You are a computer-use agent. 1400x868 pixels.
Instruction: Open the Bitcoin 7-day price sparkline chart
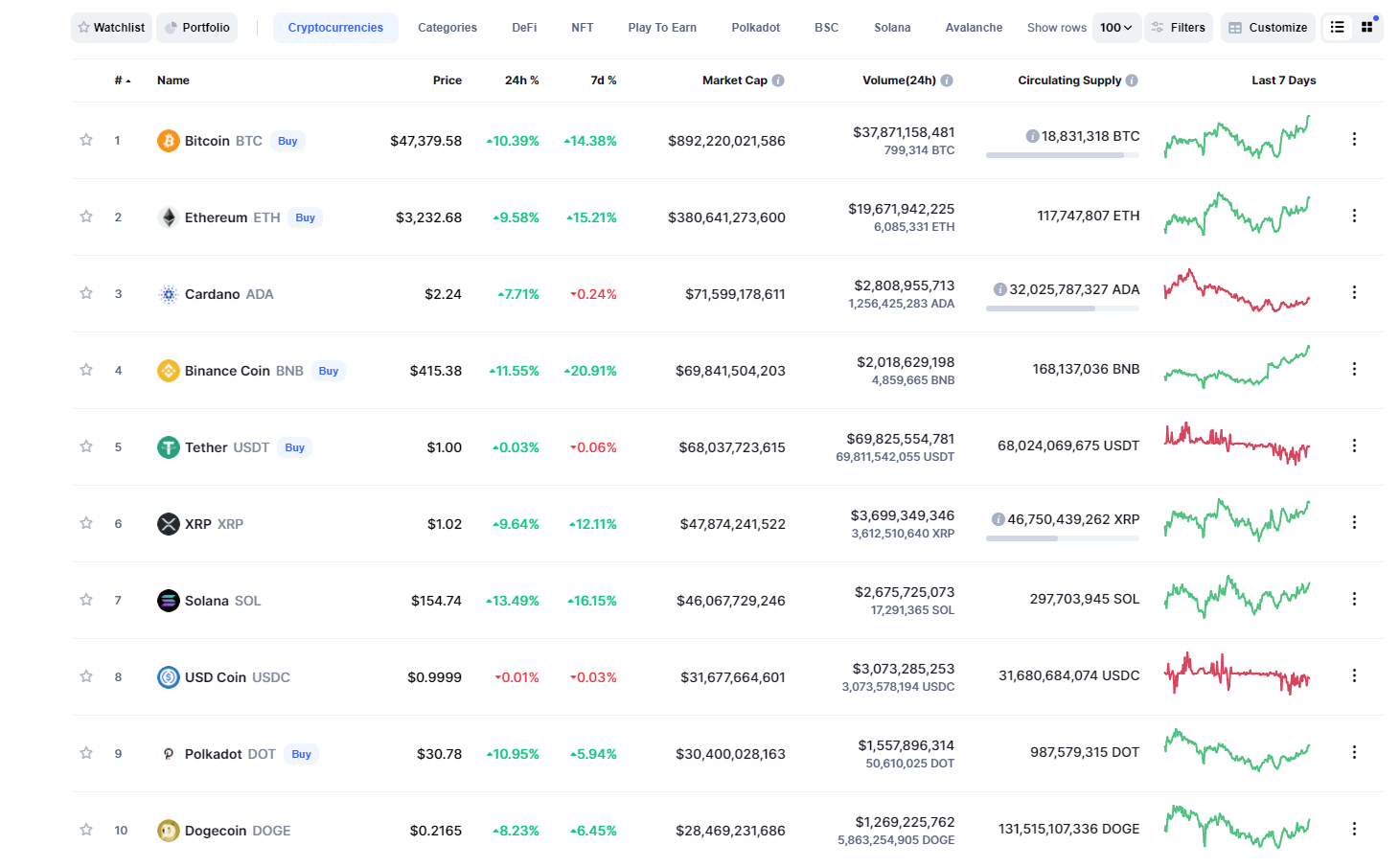click(x=1236, y=139)
